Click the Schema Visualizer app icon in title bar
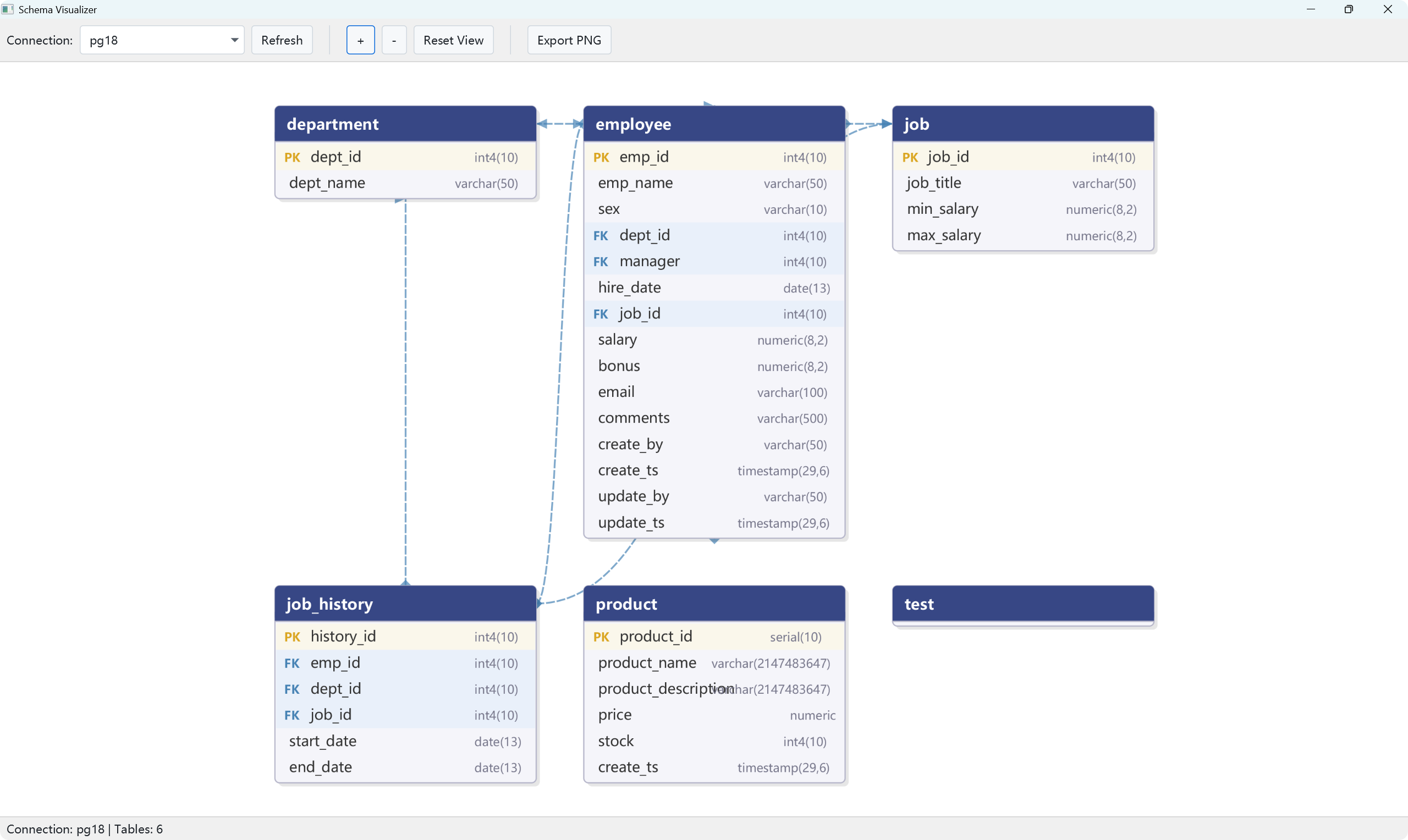Viewport: 1408px width, 840px height. pyautogui.click(x=8, y=9)
